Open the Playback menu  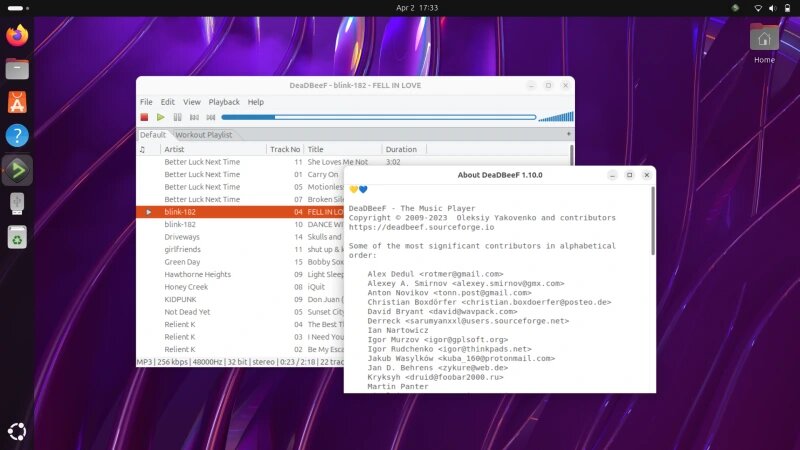(224, 102)
